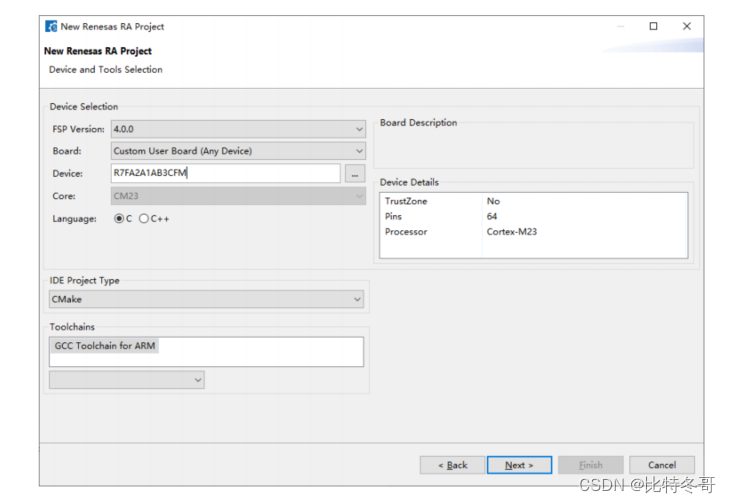The height and width of the screenshot is (503, 731).
Task: Click the Pins value 64
Action: pos(492,216)
